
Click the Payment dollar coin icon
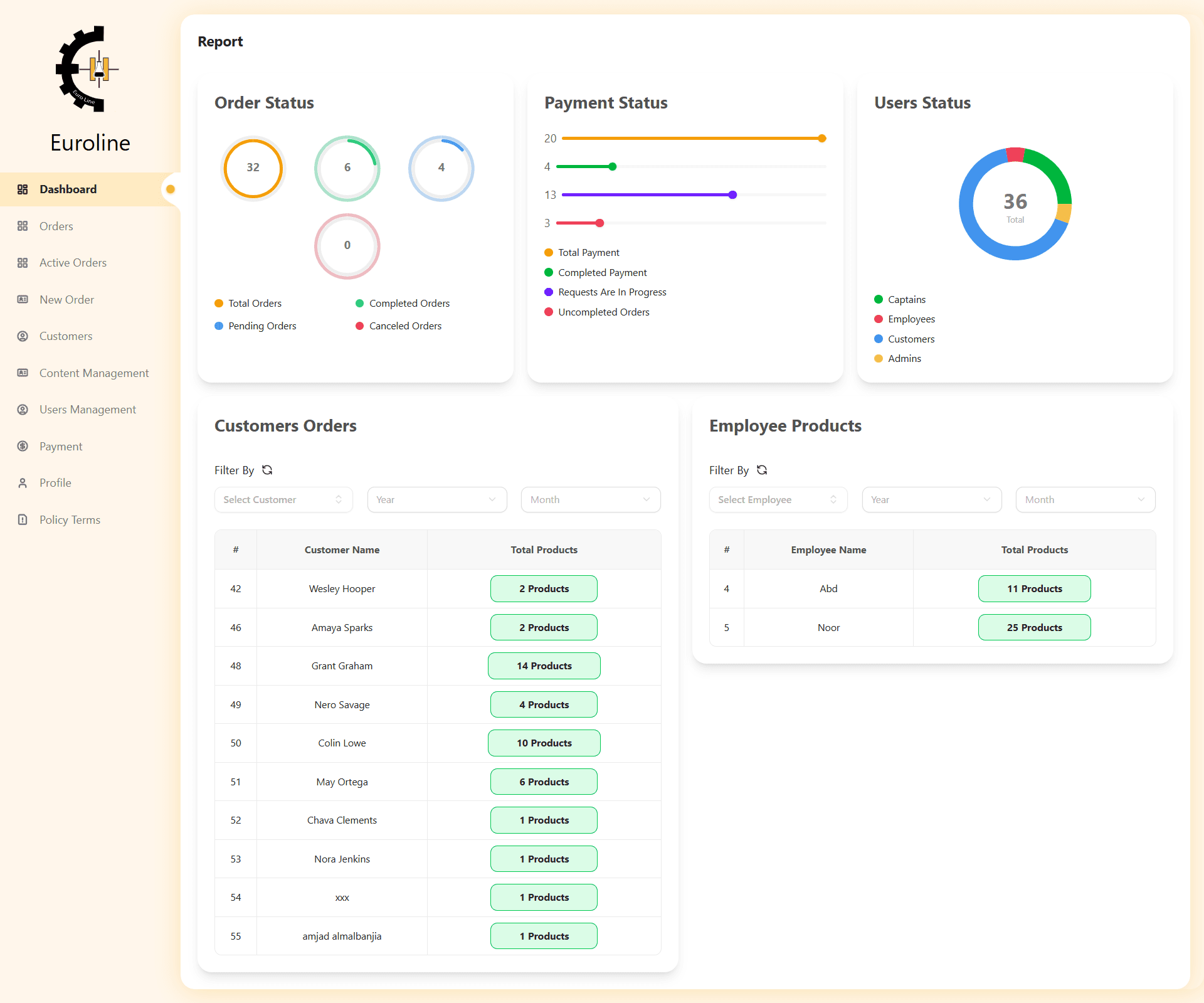click(23, 447)
